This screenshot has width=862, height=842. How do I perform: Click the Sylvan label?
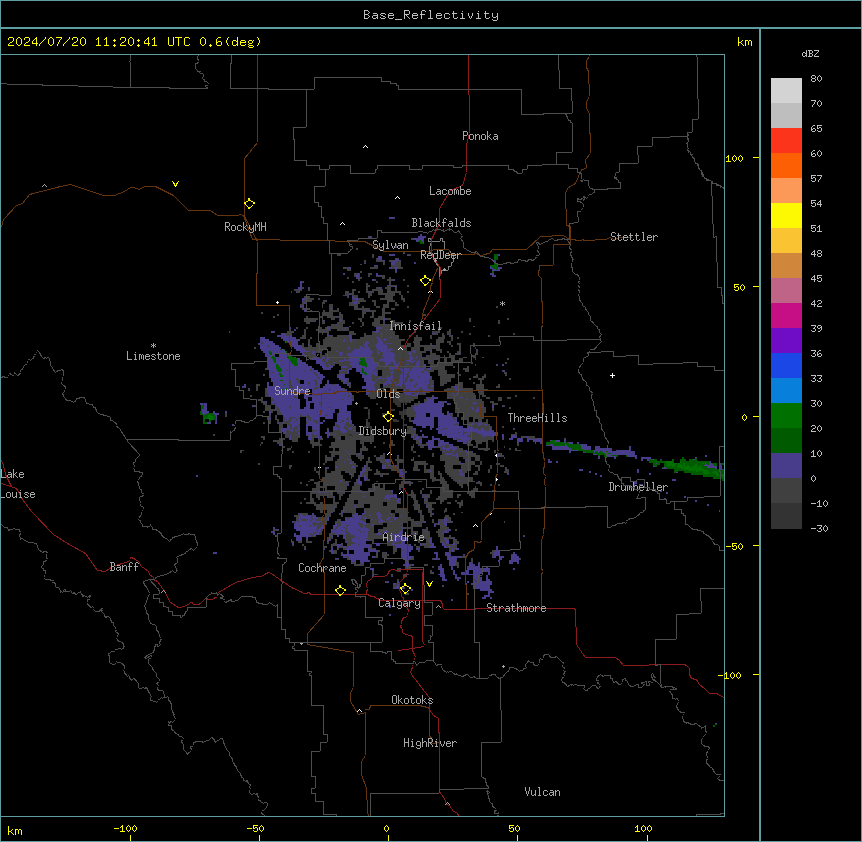point(390,245)
